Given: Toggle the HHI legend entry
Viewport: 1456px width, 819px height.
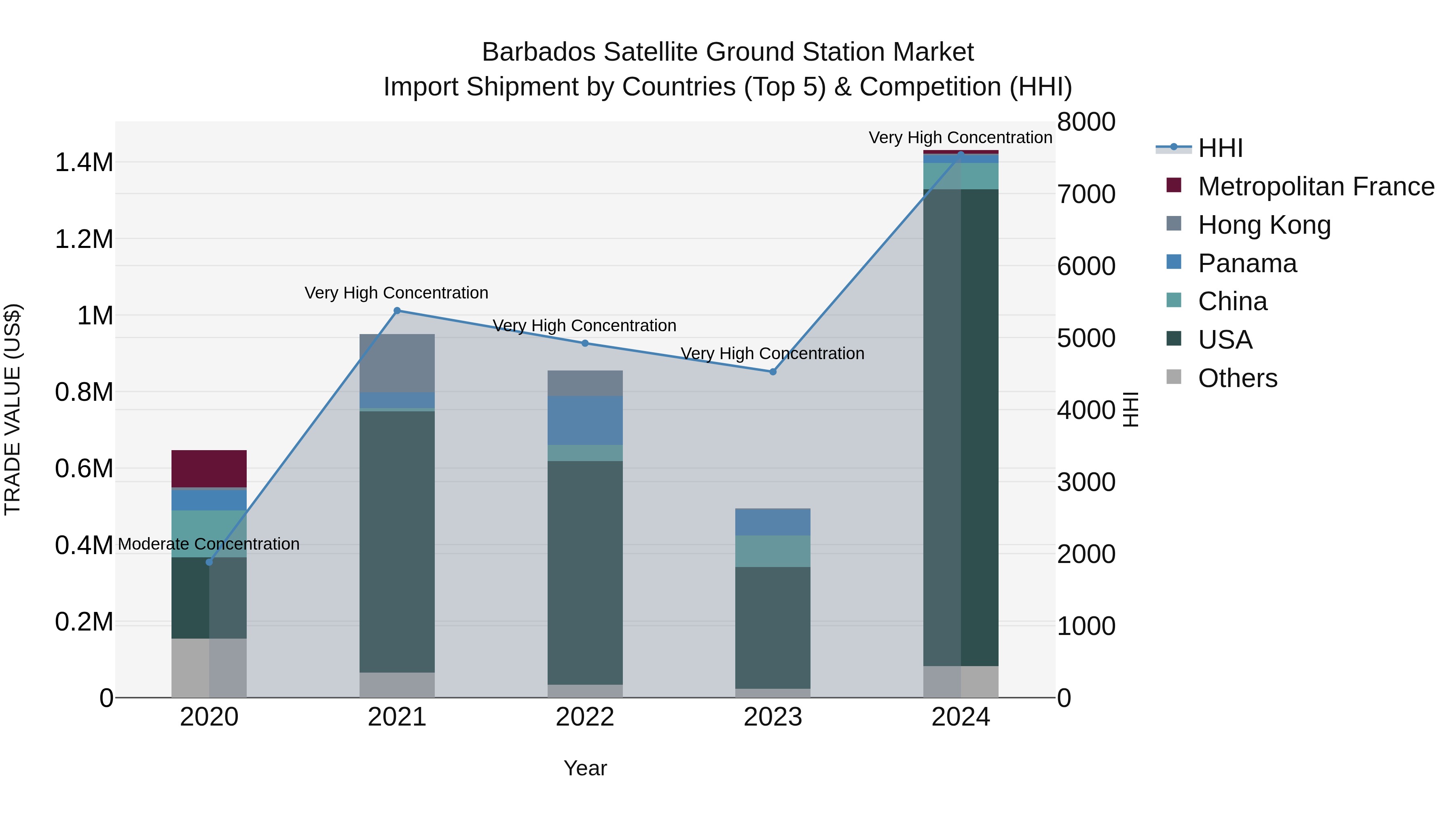Looking at the screenshot, I should click(x=1200, y=148).
